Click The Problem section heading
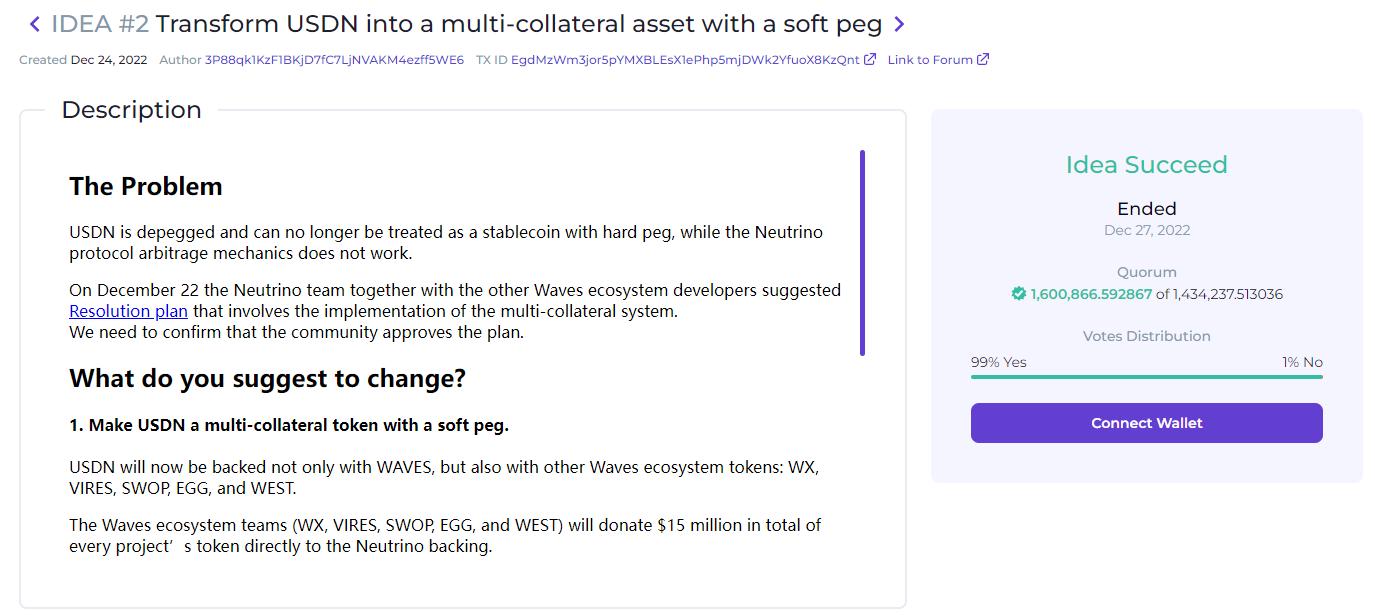The width and height of the screenshot is (1375, 615). 146,187
